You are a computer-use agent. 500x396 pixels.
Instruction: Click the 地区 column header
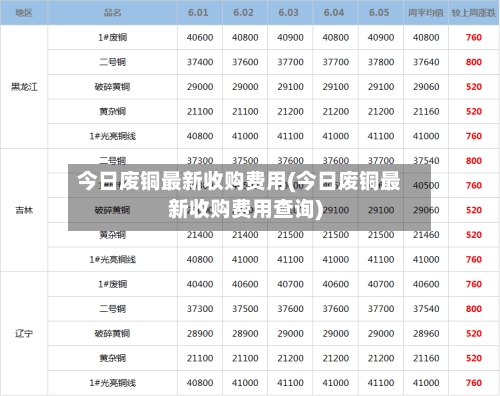pyautogui.click(x=24, y=13)
